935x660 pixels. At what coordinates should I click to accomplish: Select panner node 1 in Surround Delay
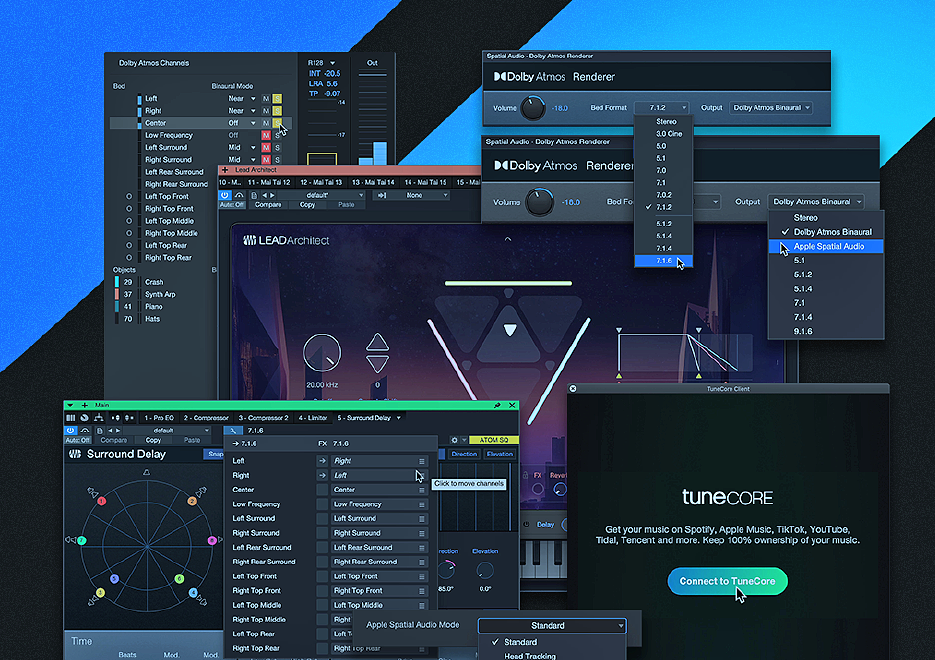point(102,501)
